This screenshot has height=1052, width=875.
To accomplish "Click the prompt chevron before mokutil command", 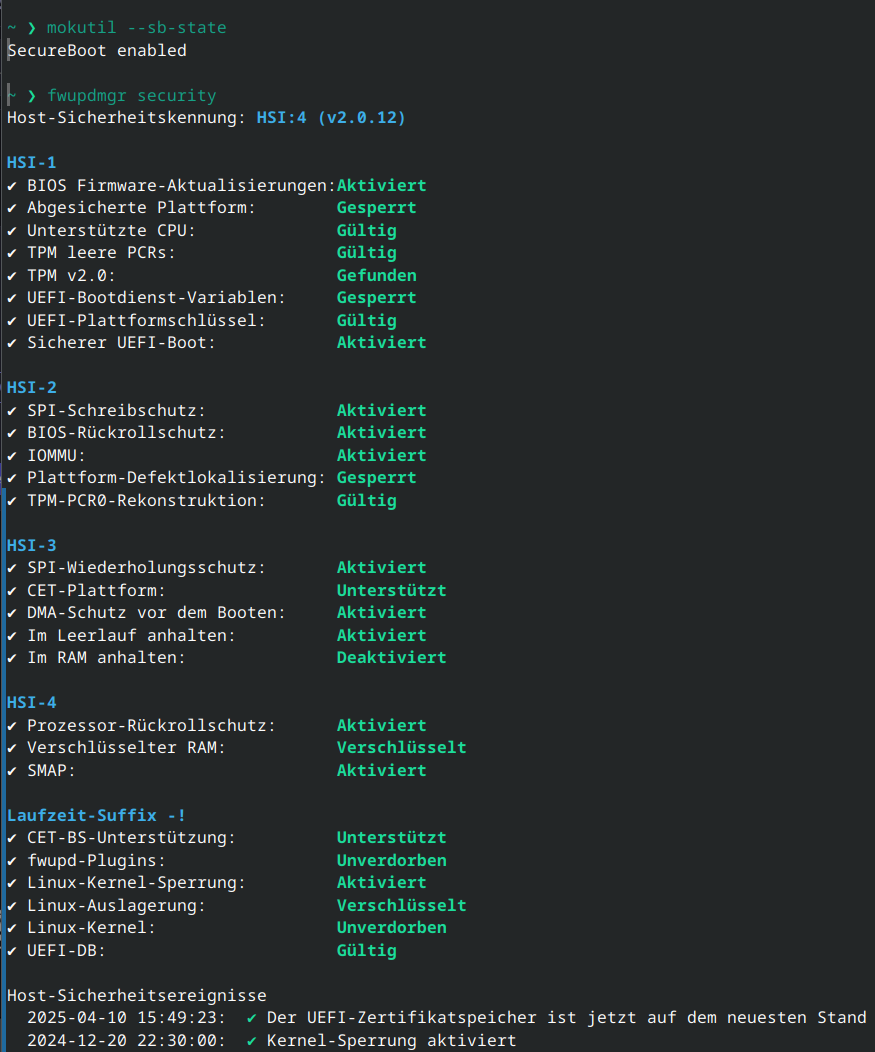I will point(31,28).
